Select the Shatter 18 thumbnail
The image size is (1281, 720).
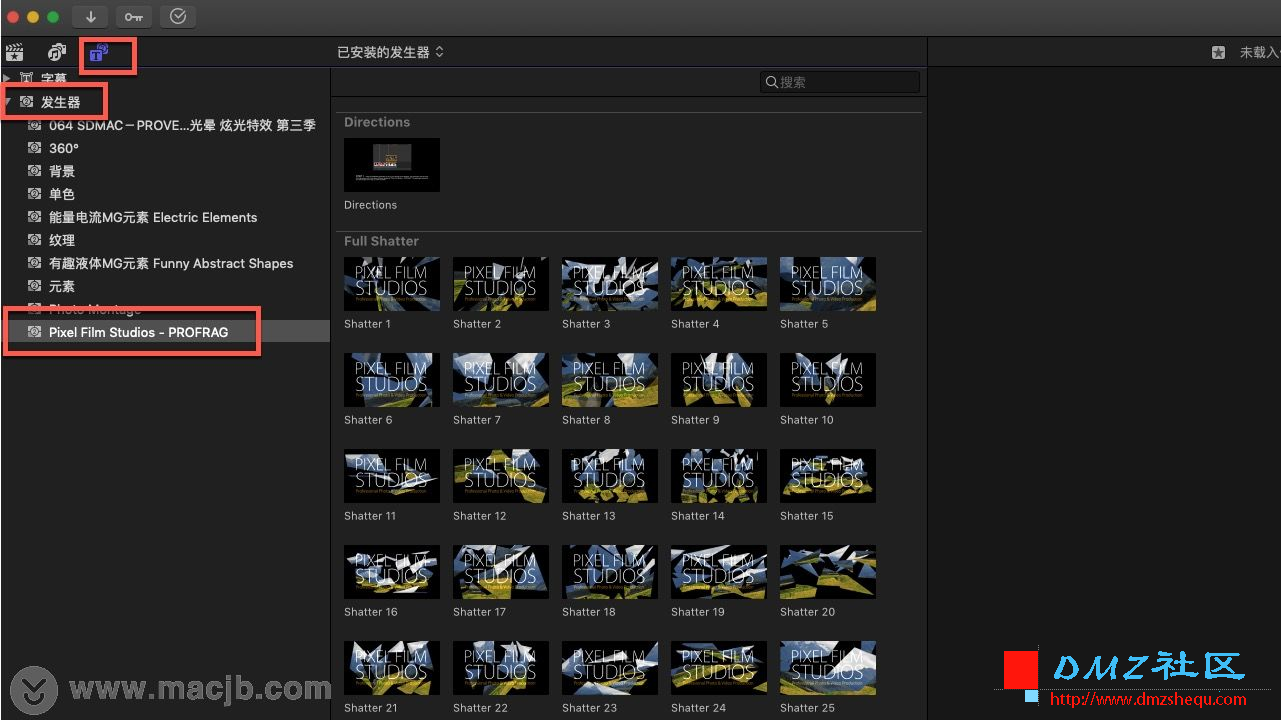pyautogui.click(x=610, y=572)
